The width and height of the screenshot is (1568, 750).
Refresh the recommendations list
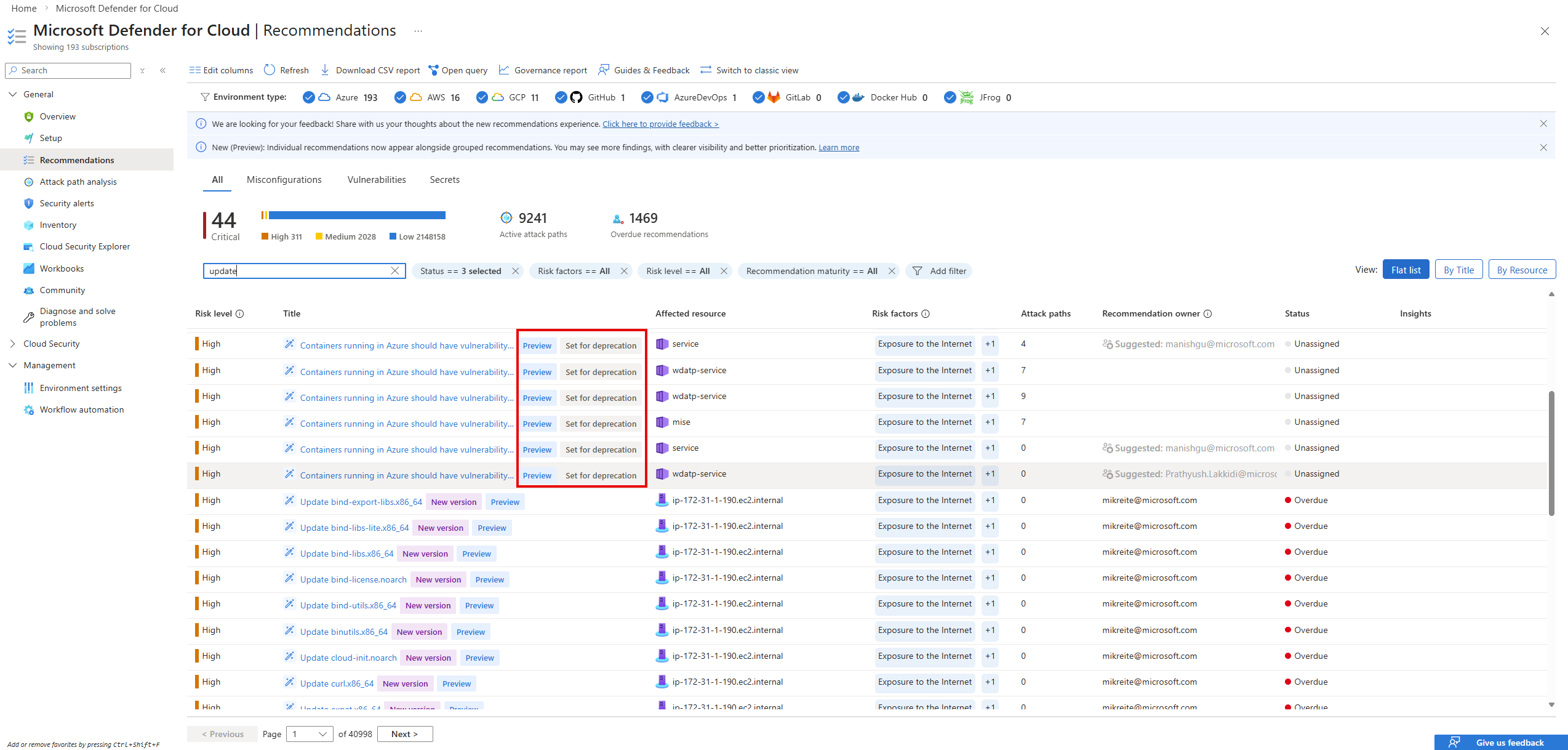pos(286,70)
